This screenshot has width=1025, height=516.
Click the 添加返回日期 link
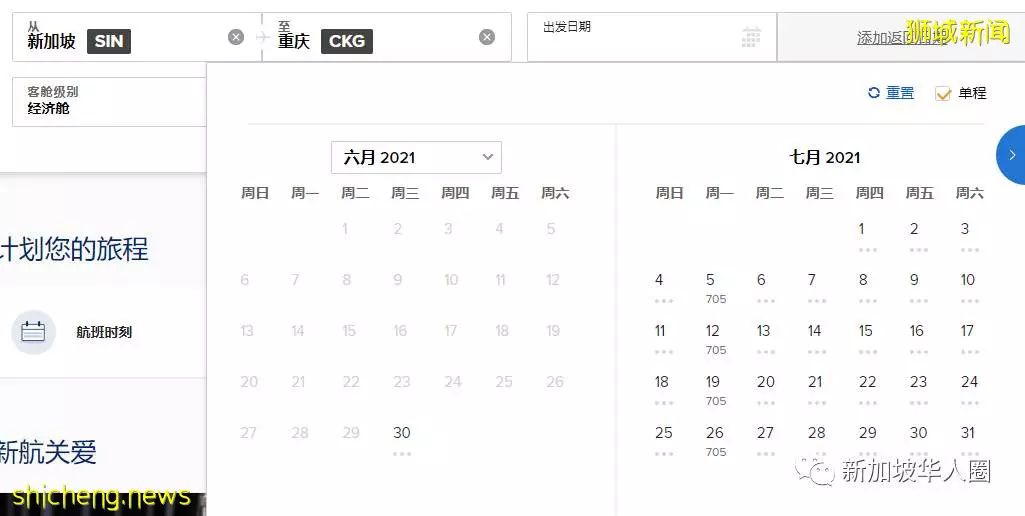point(901,38)
